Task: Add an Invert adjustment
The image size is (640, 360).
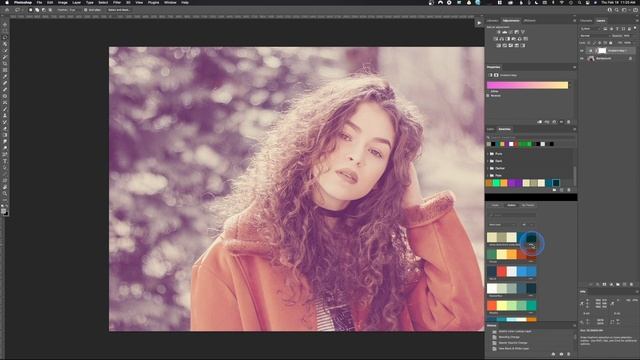Action: [499, 45]
